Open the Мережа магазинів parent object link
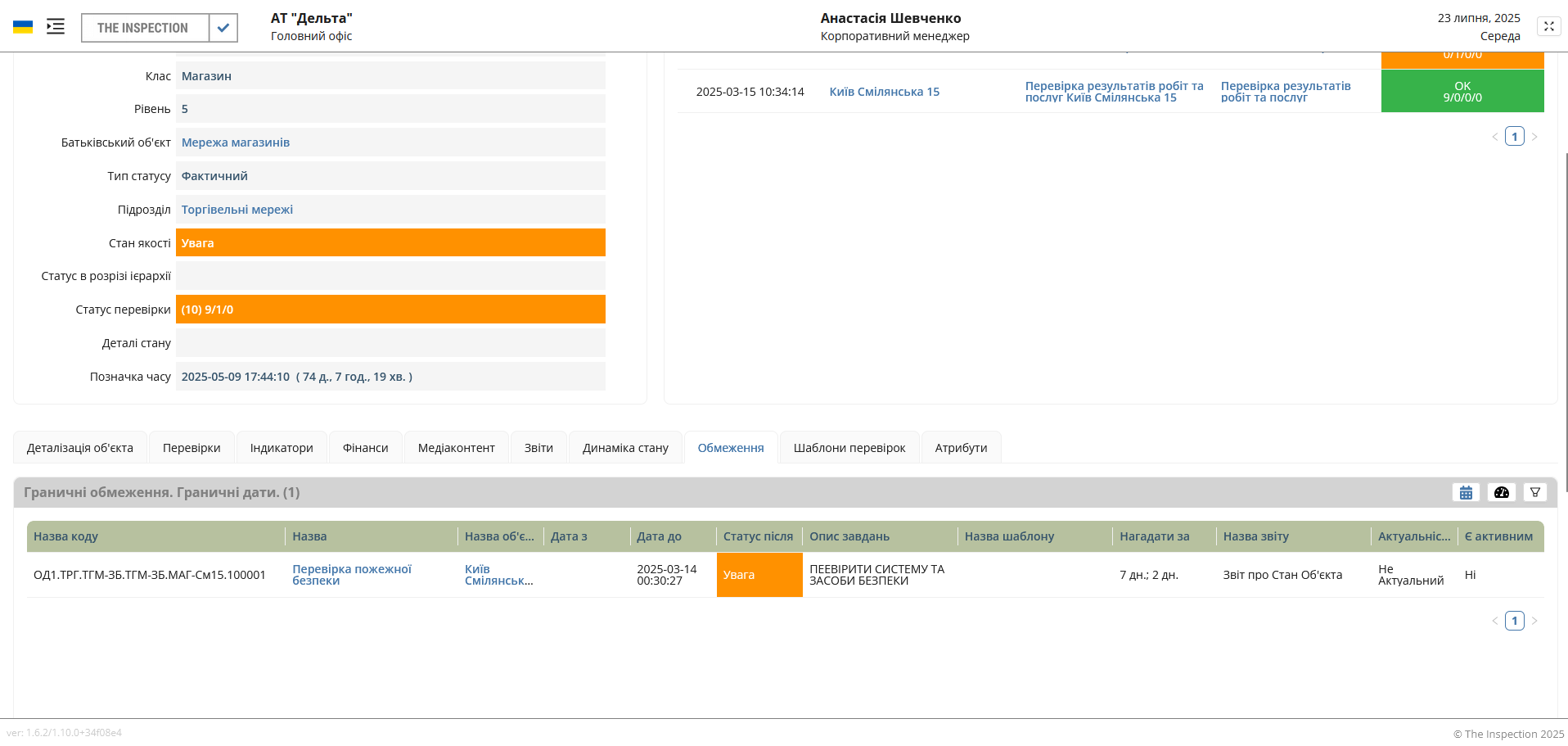The height and width of the screenshot is (746, 1568). tap(236, 142)
